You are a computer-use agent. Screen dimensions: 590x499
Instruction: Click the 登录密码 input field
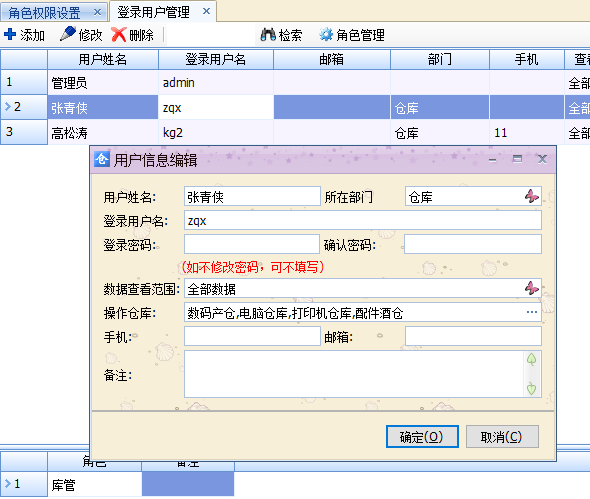[x=252, y=244]
